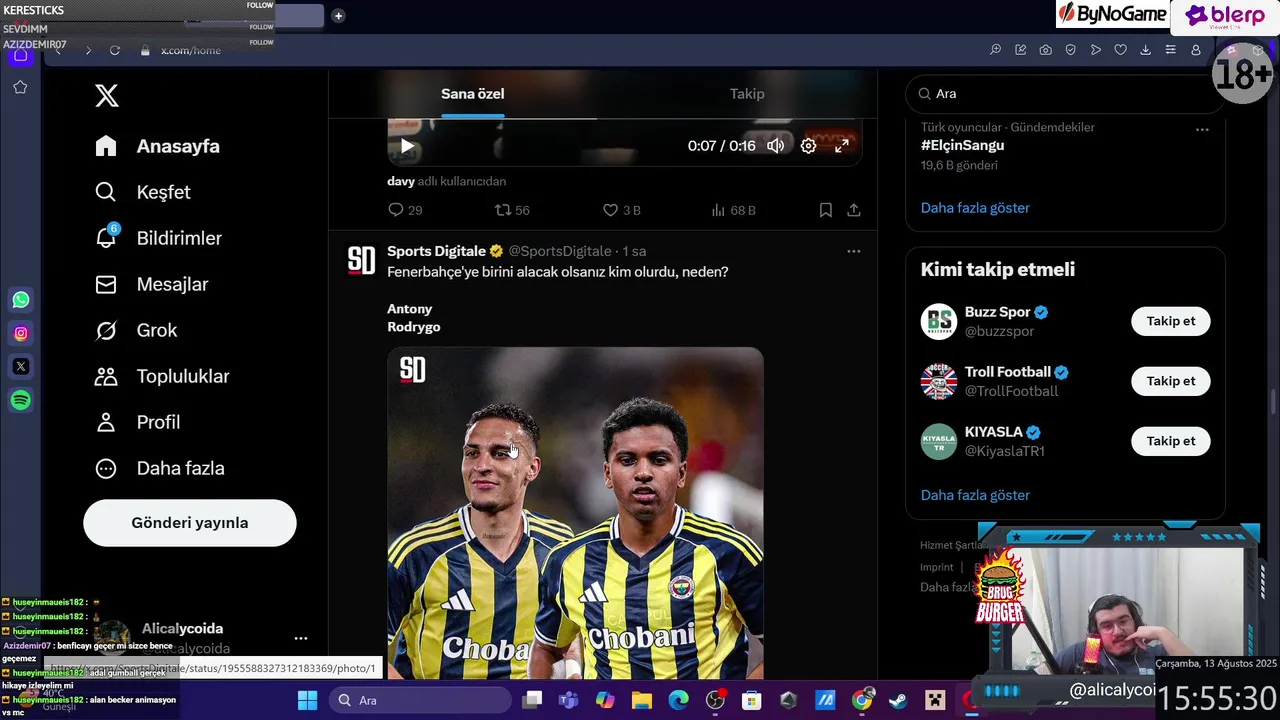Viewport: 1280px width, 720px height.
Task: Open video settings gear icon
Action: [x=809, y=146]
